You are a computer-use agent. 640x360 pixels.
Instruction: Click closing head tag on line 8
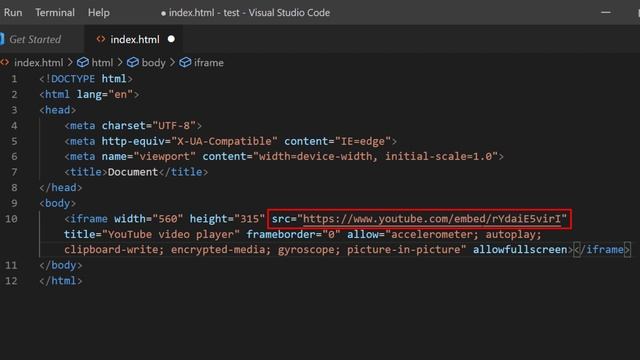tap(61, 187)
